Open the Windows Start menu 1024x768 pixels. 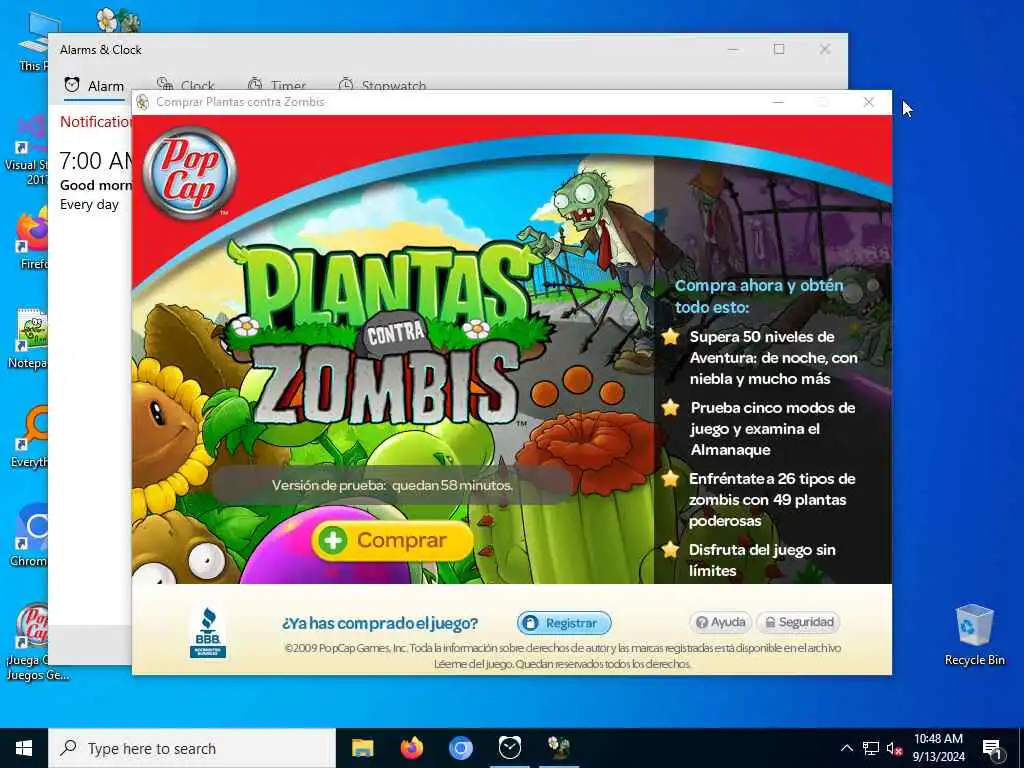pyautogui.click(x=24, y=748)
